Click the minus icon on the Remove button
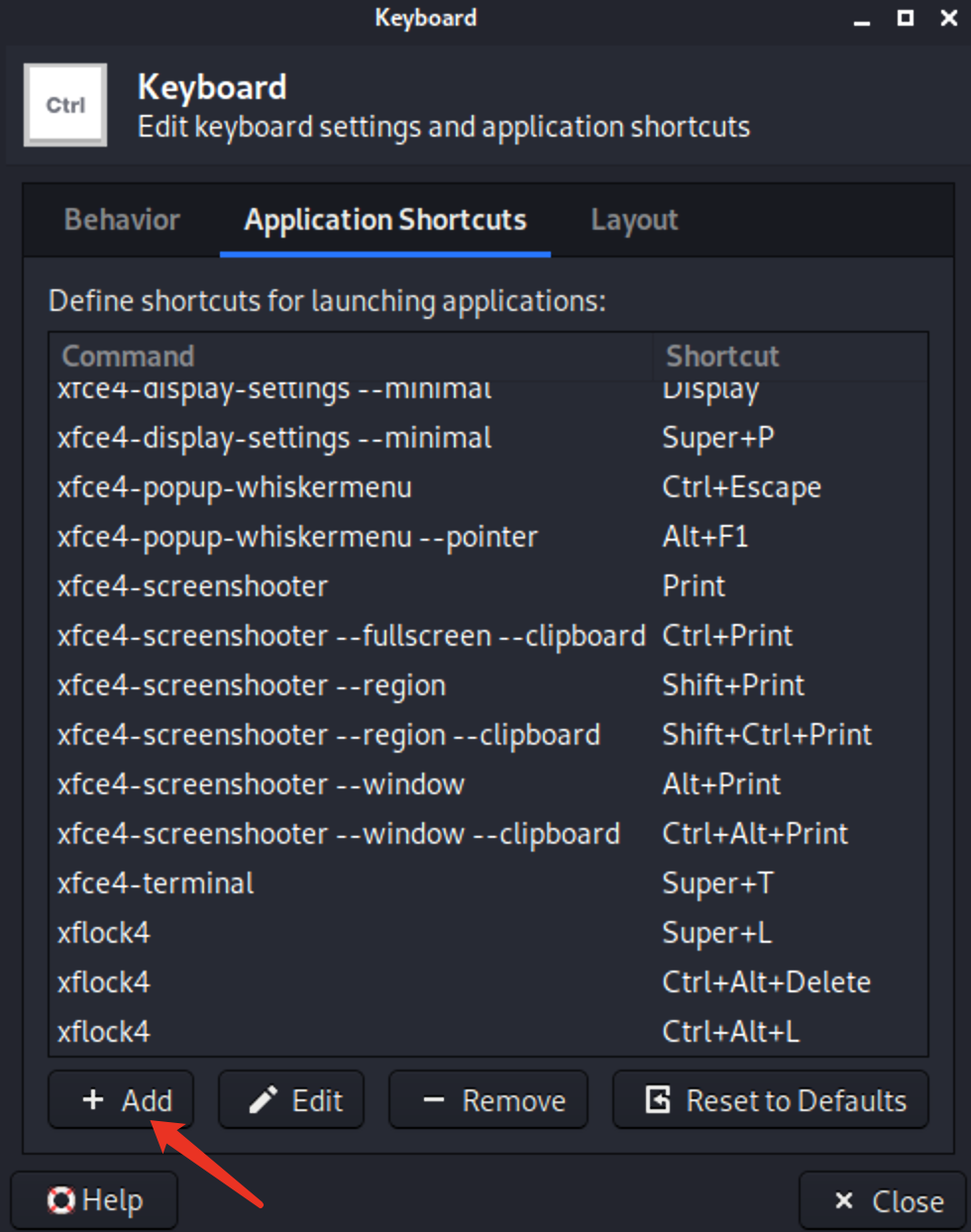The height and width of the screenshot is (1232, 971). [432, 1099]
